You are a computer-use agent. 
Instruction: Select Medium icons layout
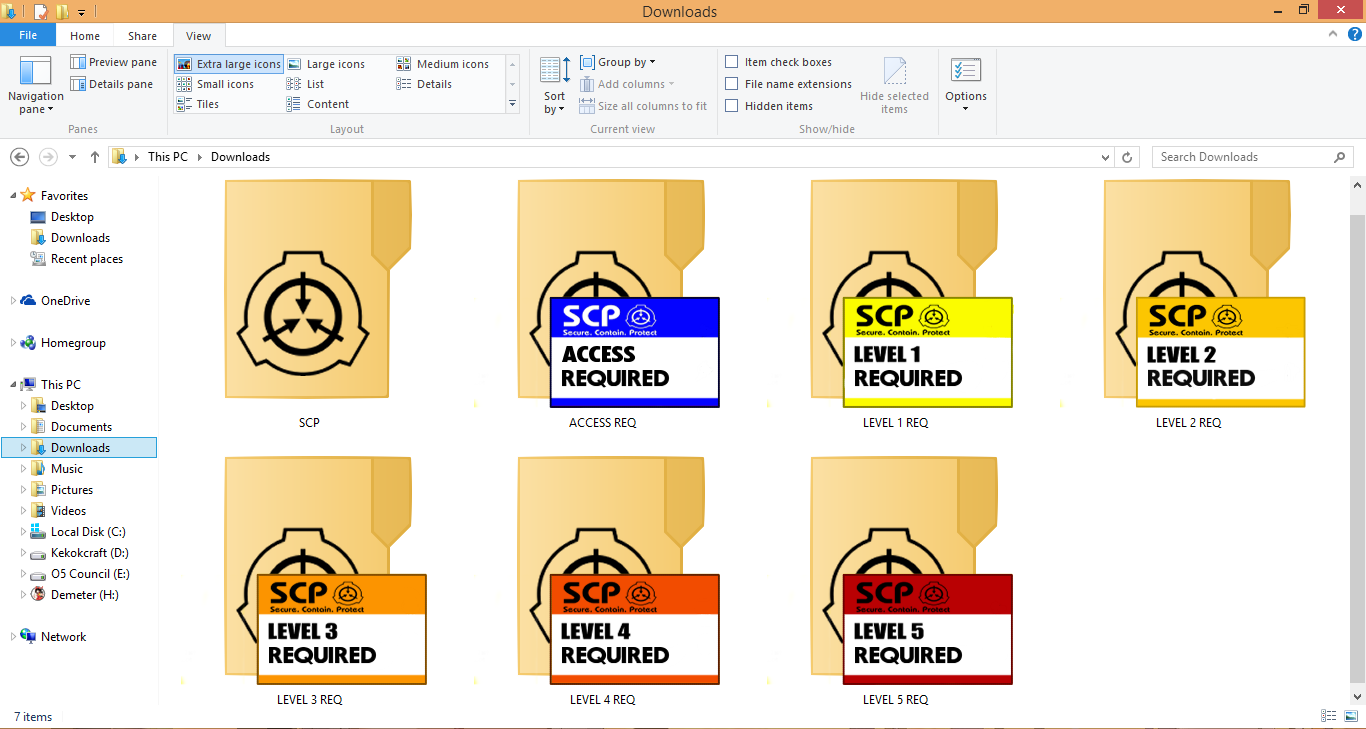pos(443,64)
